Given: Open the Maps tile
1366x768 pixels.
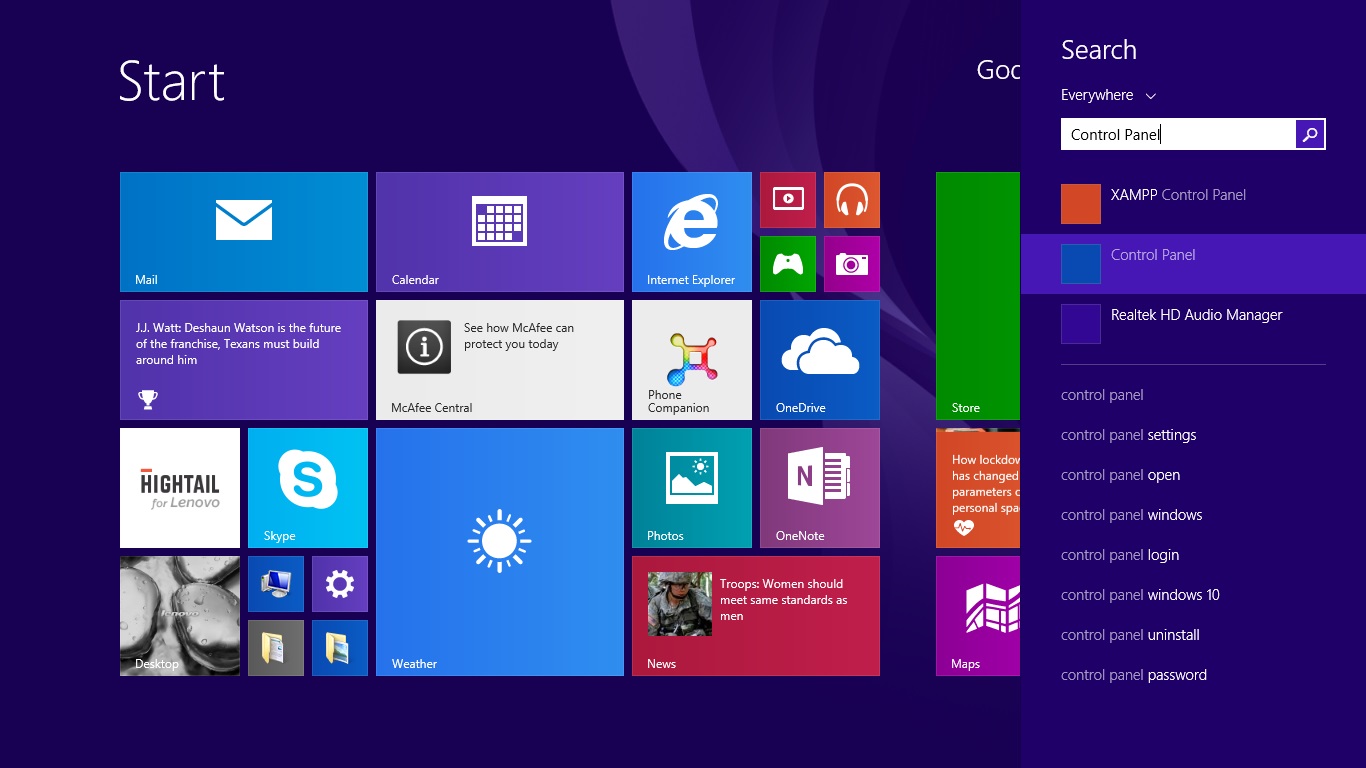Looking at the screenshot, I should pos(979,616).
